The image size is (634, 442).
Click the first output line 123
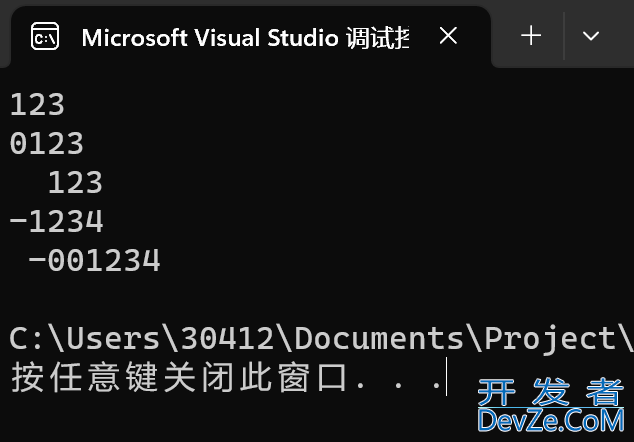(37, 105)
